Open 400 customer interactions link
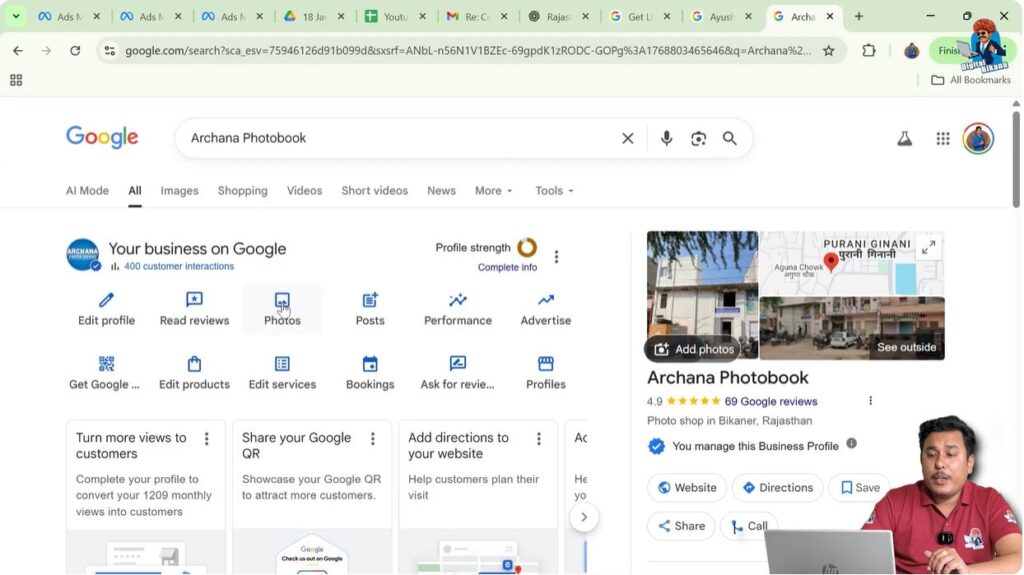1024x575 pixels. point(178,267)
